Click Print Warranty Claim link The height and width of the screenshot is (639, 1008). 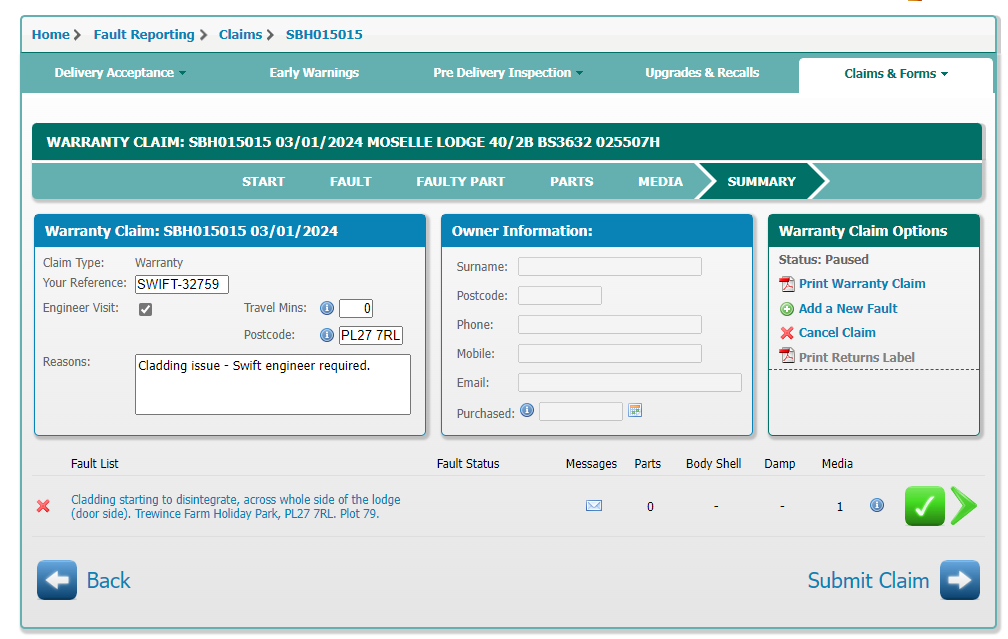pyautogui.click(x=861, y=284)
